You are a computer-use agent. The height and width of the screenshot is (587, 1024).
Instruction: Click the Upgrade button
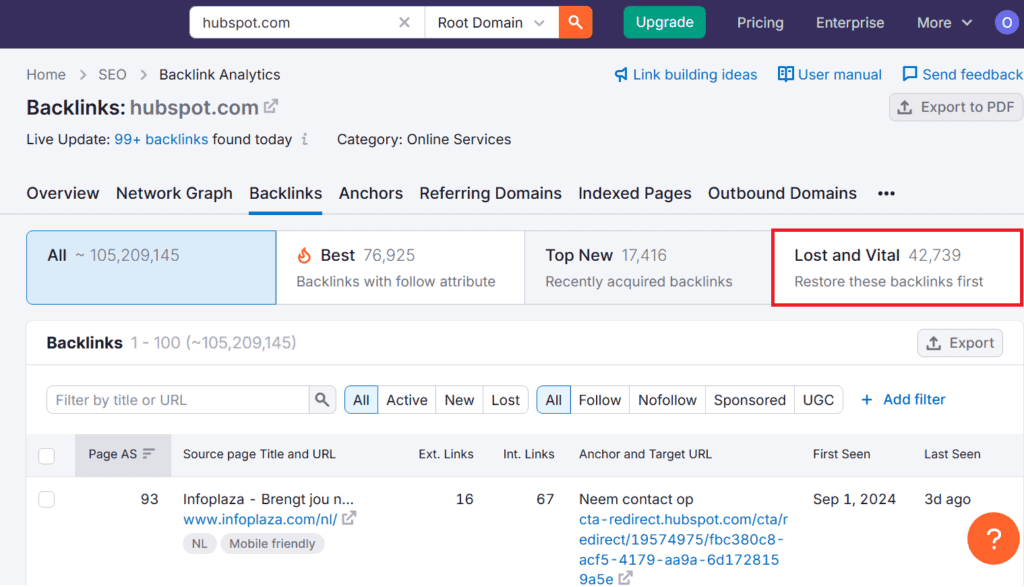[664, 20]
